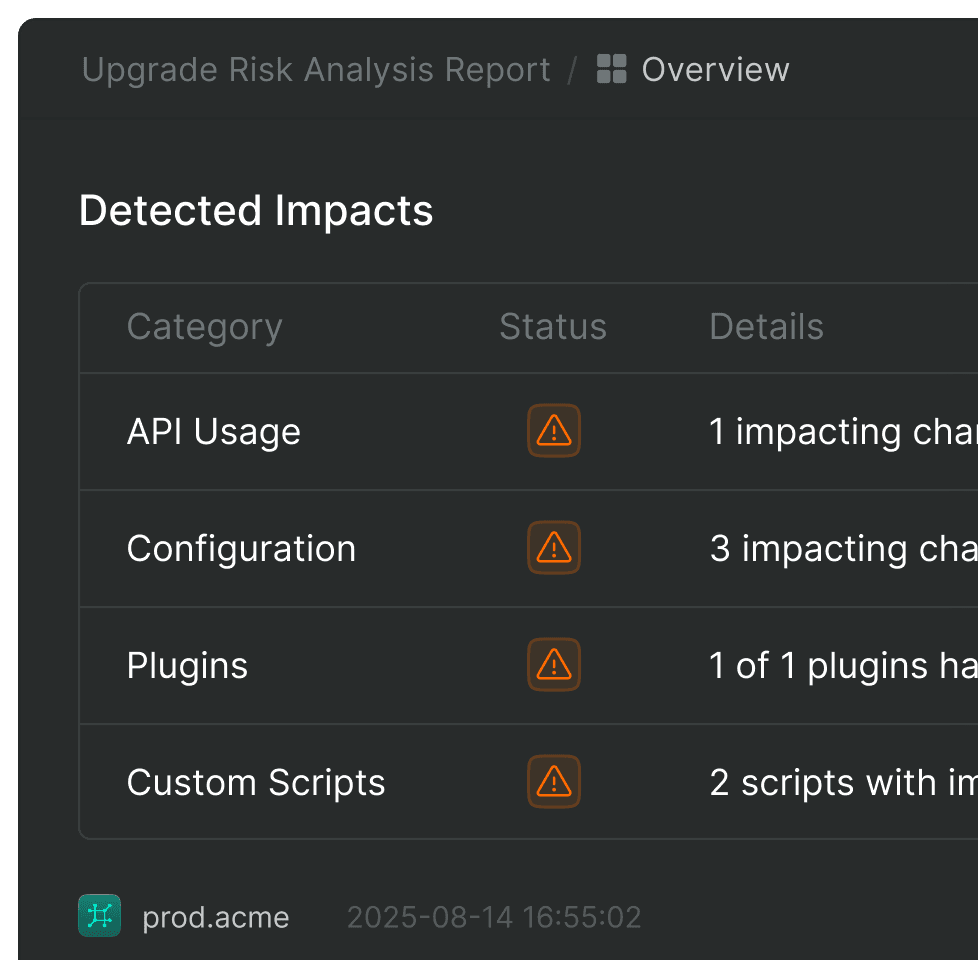Open the '1 of 1 plugins' details text
This screenshot has width=978, height=960.
(842, 666)
